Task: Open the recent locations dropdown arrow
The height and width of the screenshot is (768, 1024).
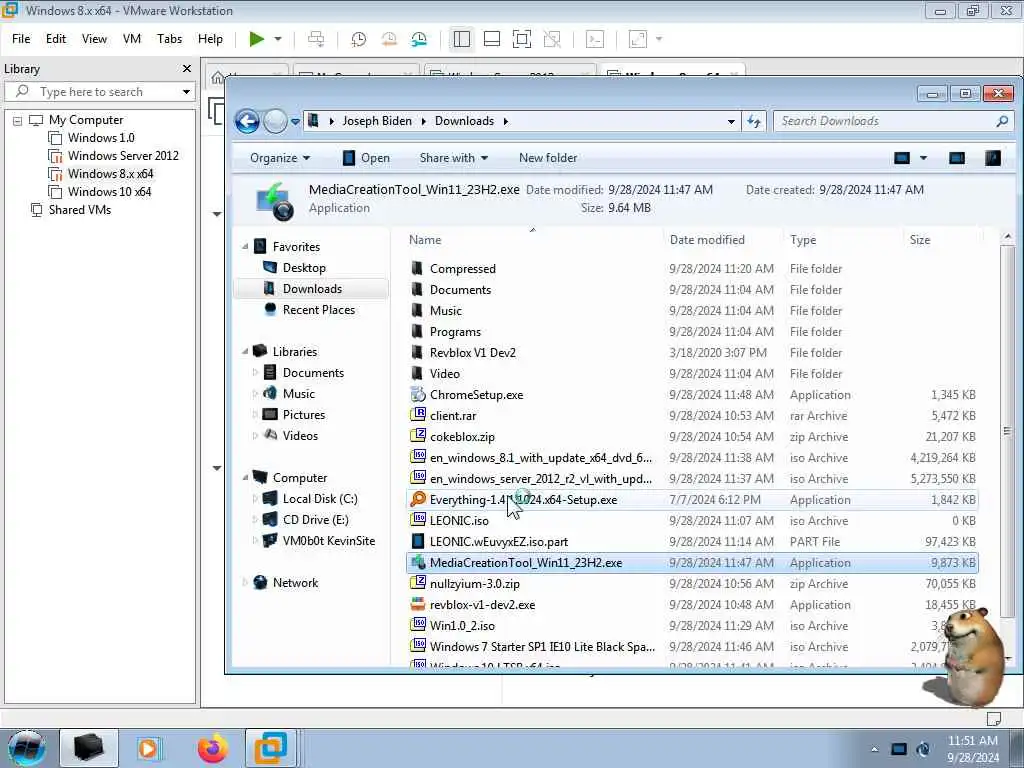Action: point(295,121)
